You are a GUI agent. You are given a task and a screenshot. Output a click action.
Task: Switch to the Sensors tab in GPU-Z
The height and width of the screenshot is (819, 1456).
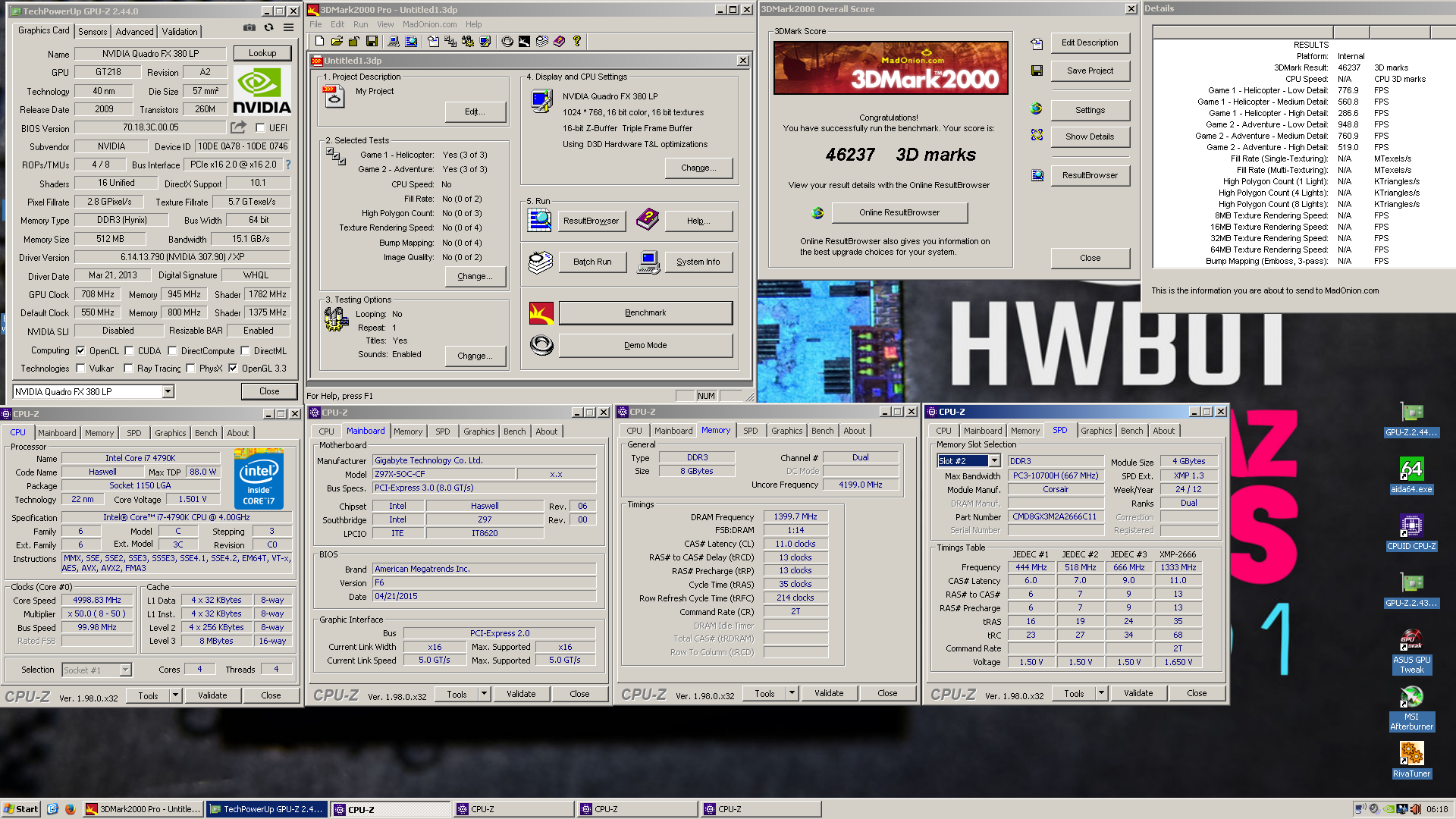tap(93, 31)
